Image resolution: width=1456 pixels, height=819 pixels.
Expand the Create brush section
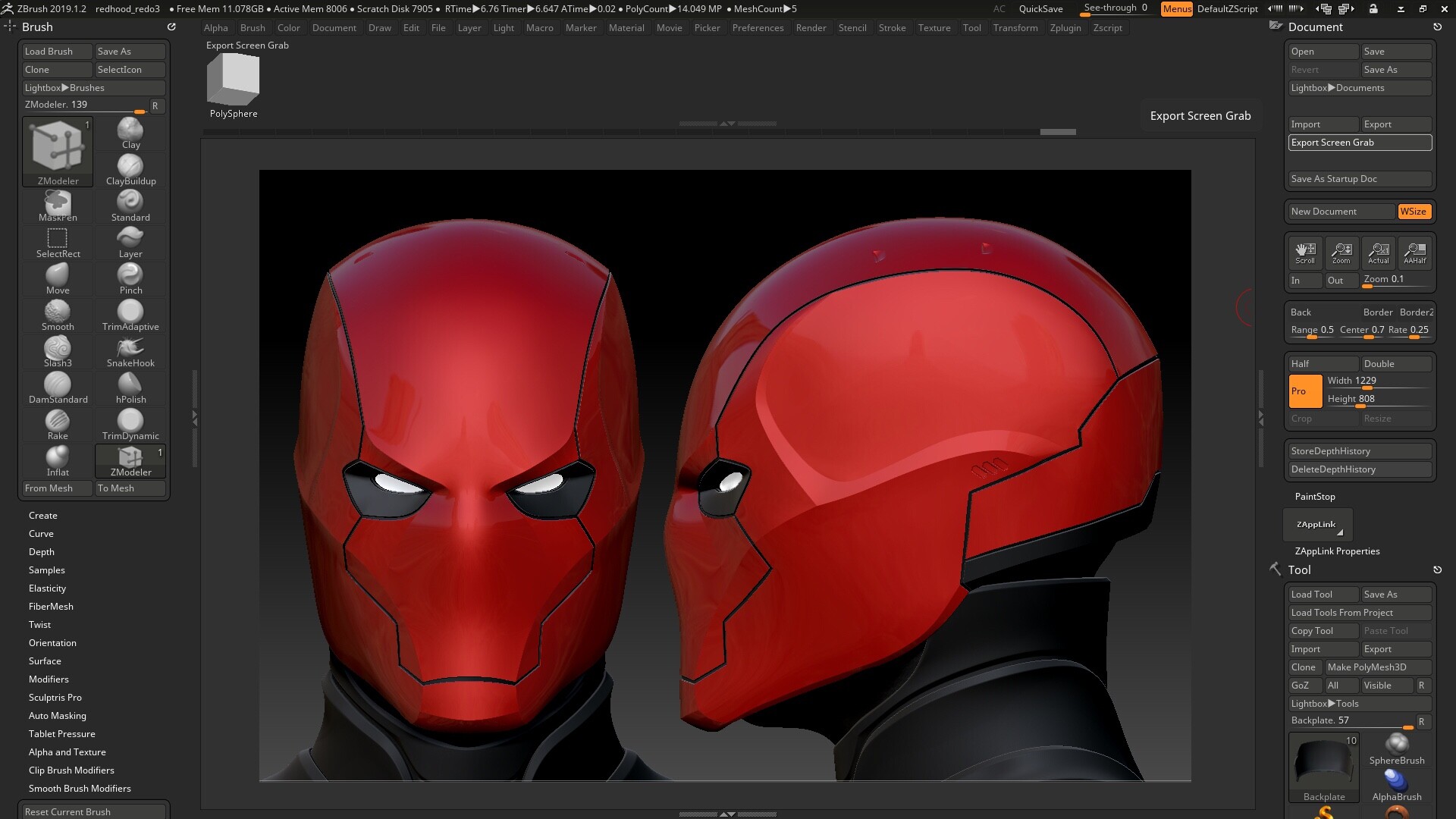click(x=43, y=516)
